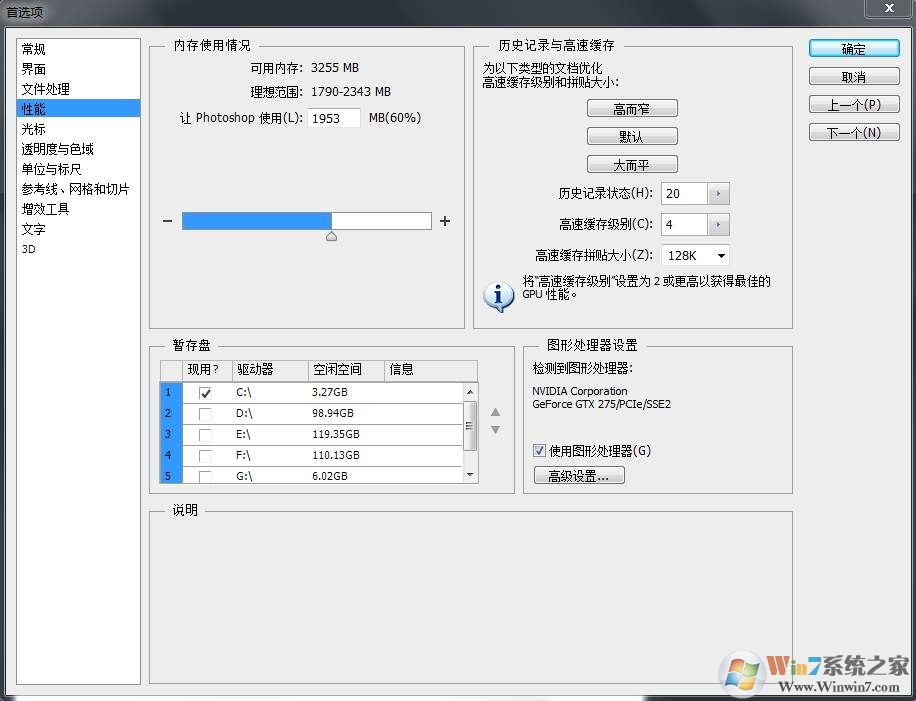Select 界面 in the preferences category list
Screen dimensions: 916x701
tap(34, 69)
